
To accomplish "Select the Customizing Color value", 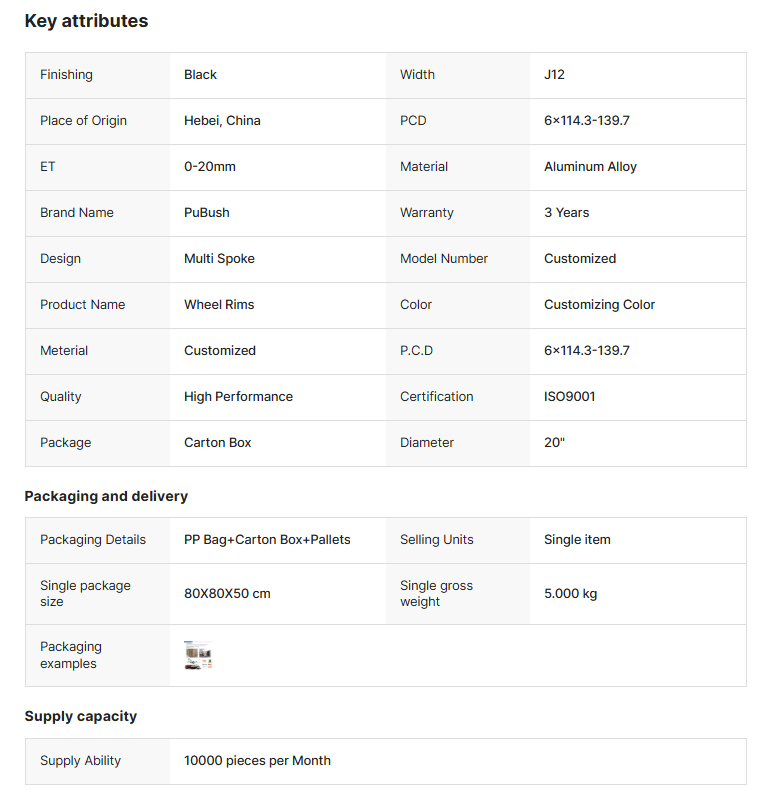I will (x=599, y=305).
